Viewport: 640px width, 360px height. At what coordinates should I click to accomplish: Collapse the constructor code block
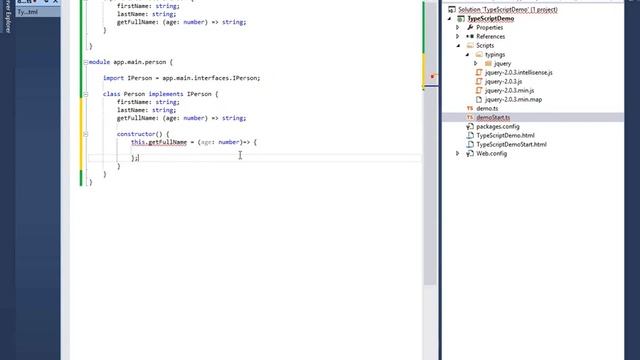(85, 134)
